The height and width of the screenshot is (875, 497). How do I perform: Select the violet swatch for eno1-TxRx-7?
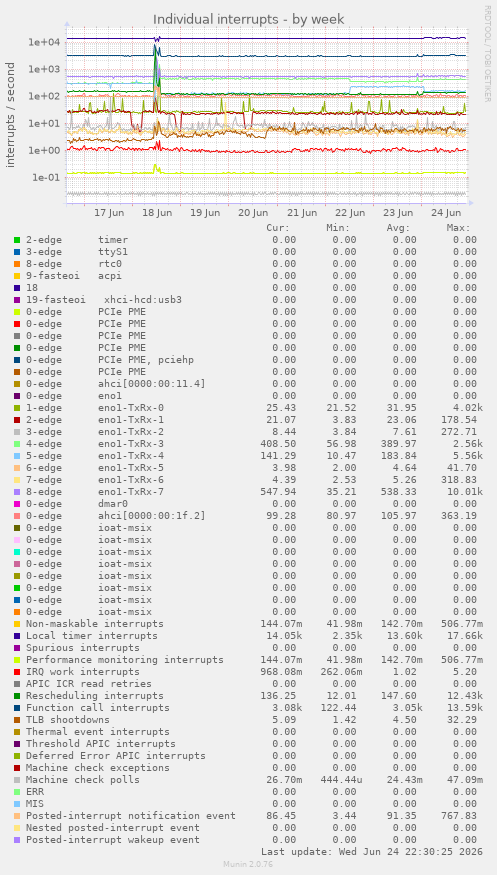(x=17, y=492)
